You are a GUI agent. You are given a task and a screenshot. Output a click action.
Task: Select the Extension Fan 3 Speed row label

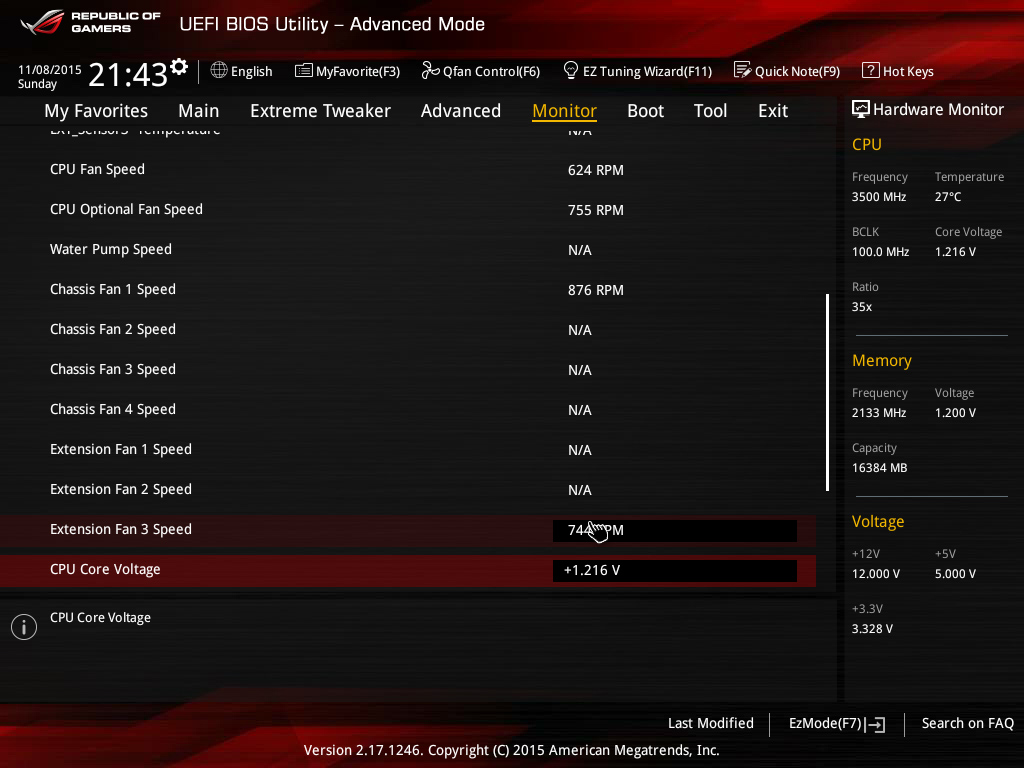[121, 529]
